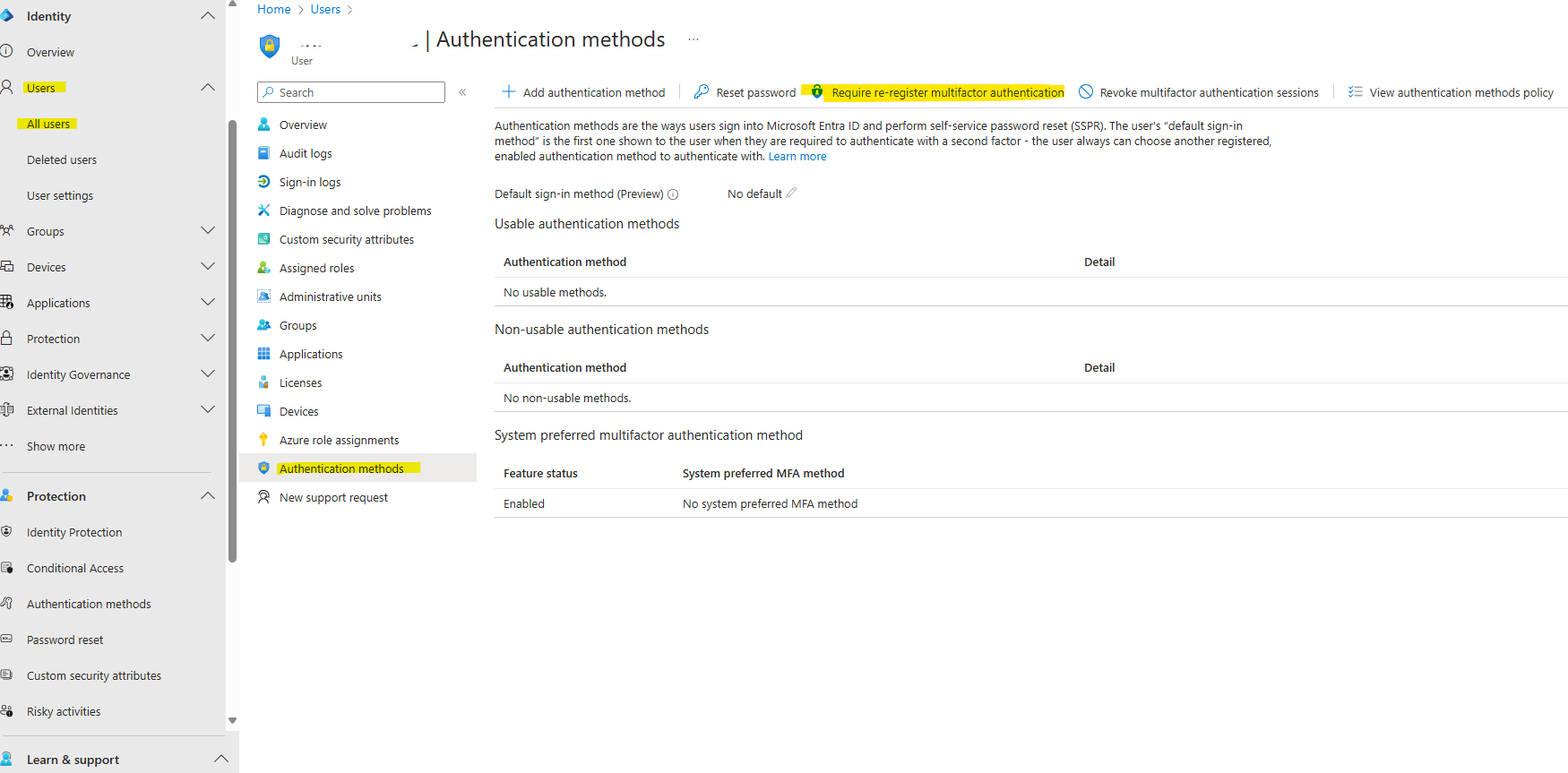Collapse the Users section chevron

(x=208, y=88)
